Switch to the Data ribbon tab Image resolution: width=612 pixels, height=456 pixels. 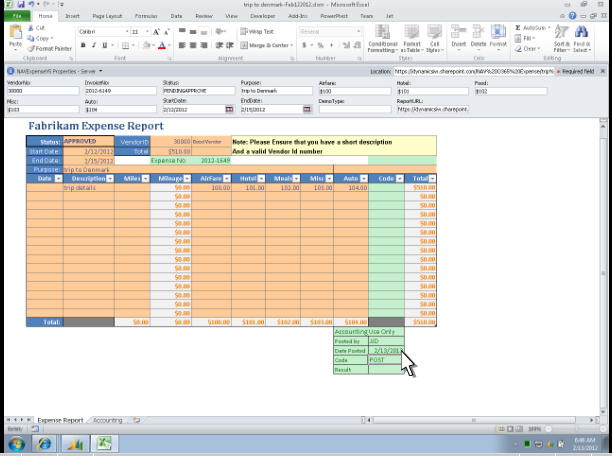pyautogui.click(x=176, y=16)
